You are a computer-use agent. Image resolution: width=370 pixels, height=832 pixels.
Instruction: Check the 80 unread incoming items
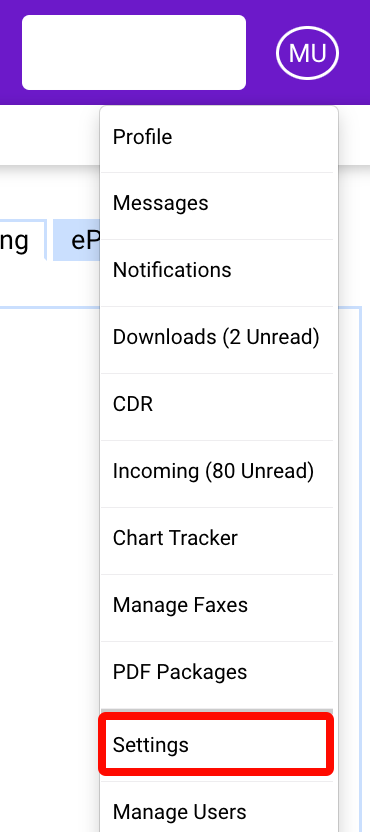tap(217, 471)
